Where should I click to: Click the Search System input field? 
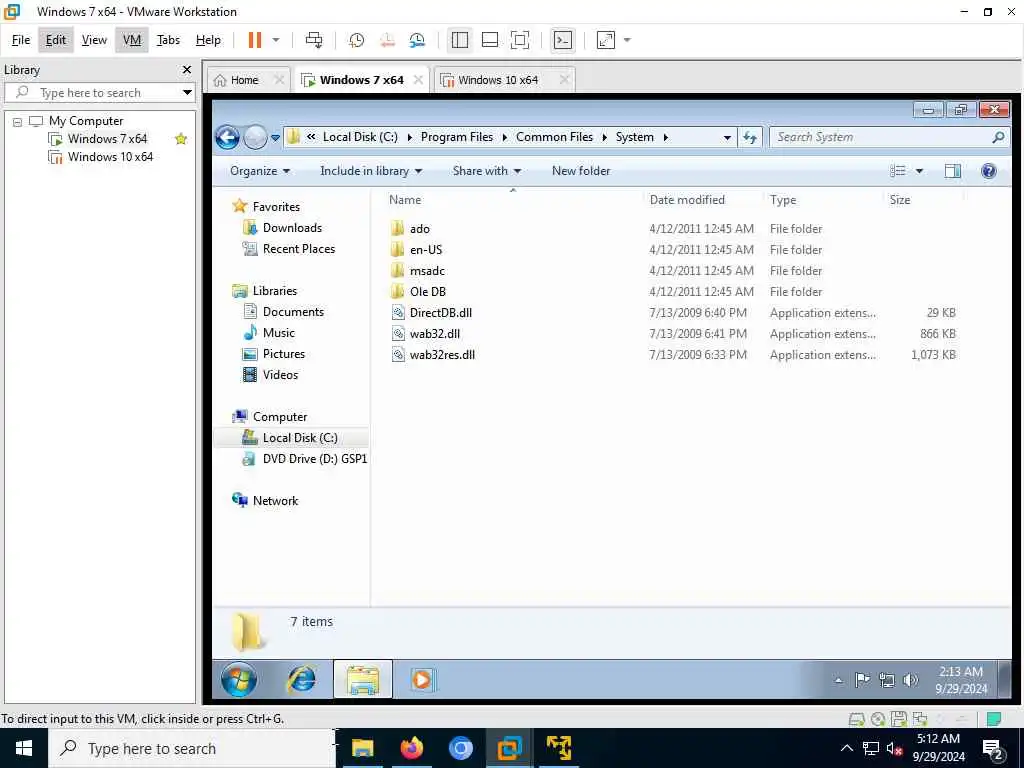(x=880, y=137)
